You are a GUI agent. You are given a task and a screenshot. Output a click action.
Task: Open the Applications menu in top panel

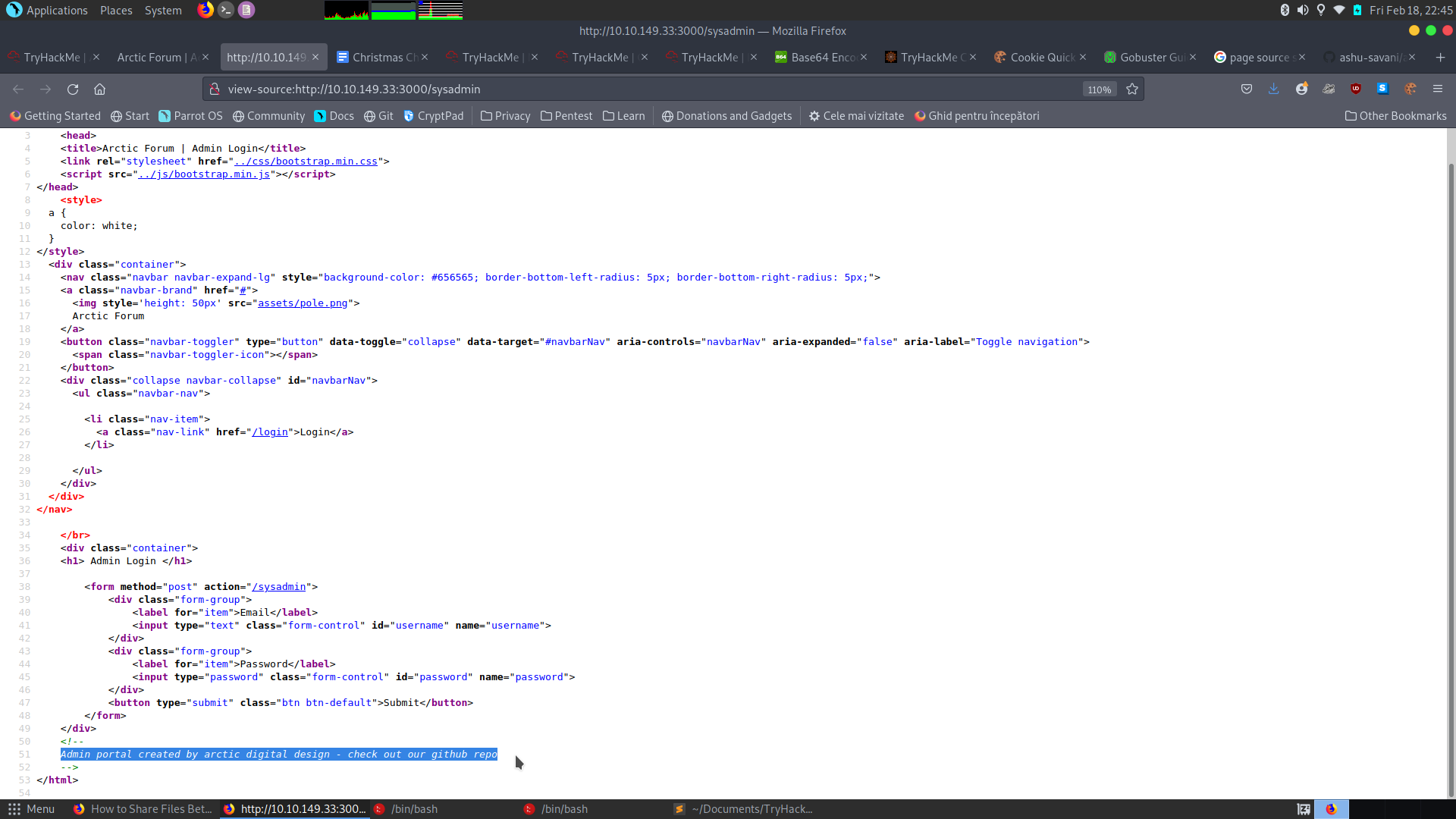coord(47,11)
